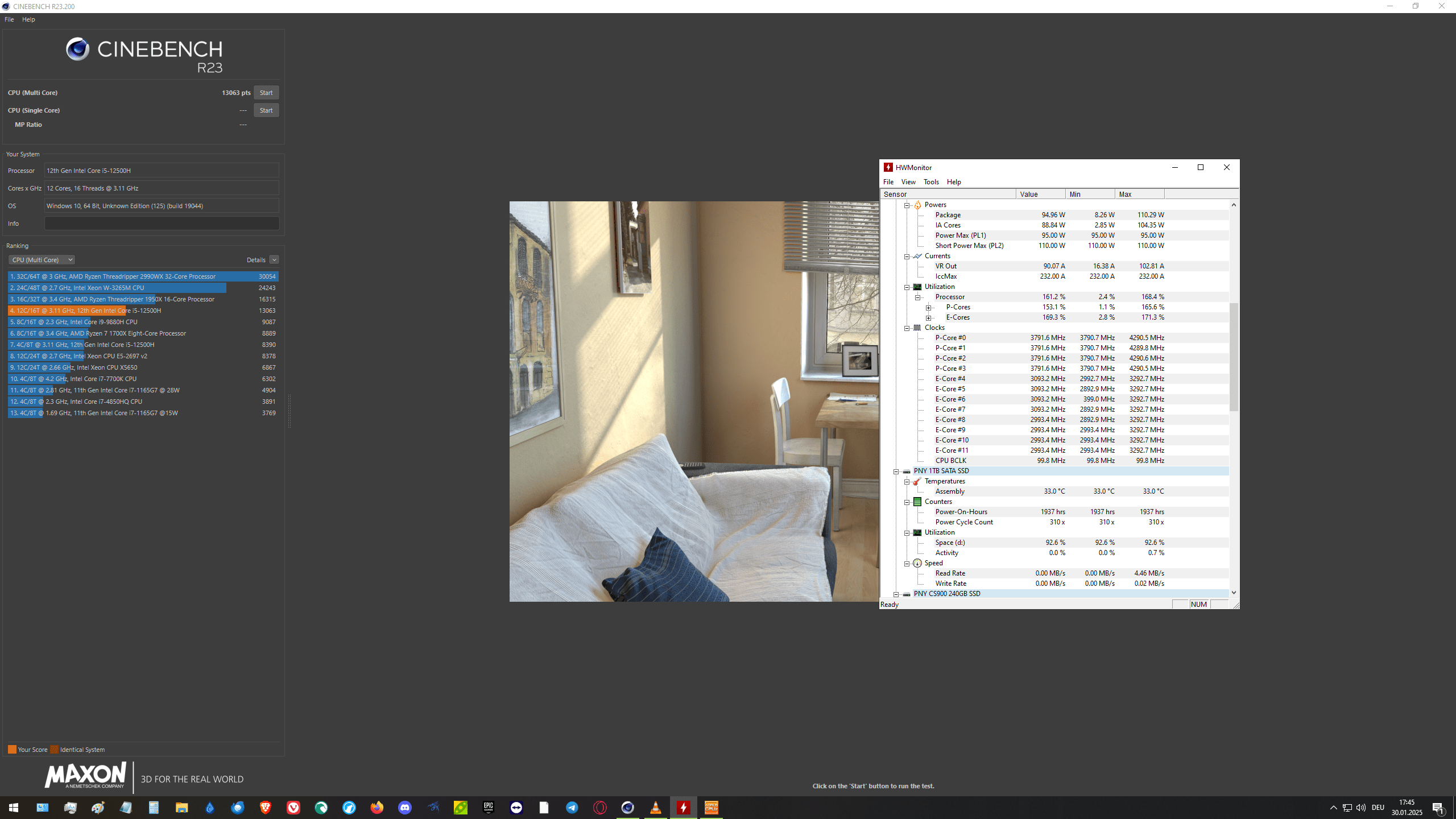Click the Cinebench logo sphere icon

pyautogui.click(x=78, y=49)
